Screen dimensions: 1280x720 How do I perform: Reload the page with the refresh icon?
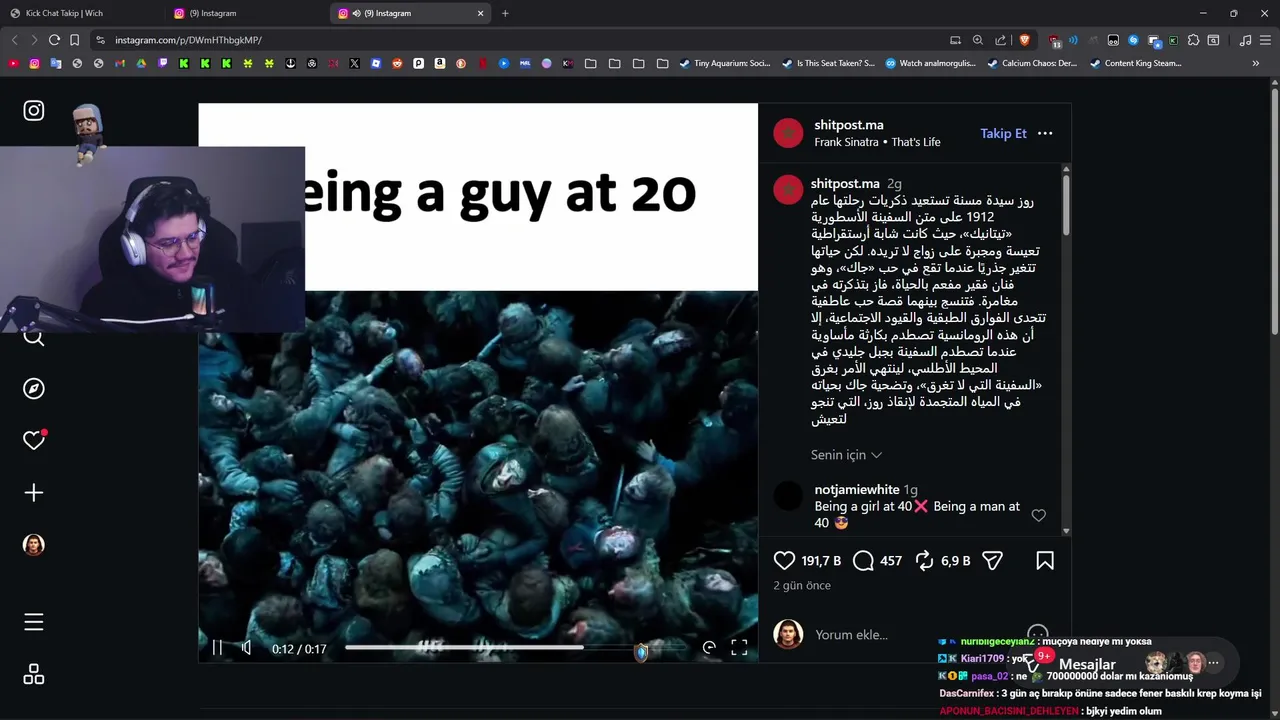[54, 40]
